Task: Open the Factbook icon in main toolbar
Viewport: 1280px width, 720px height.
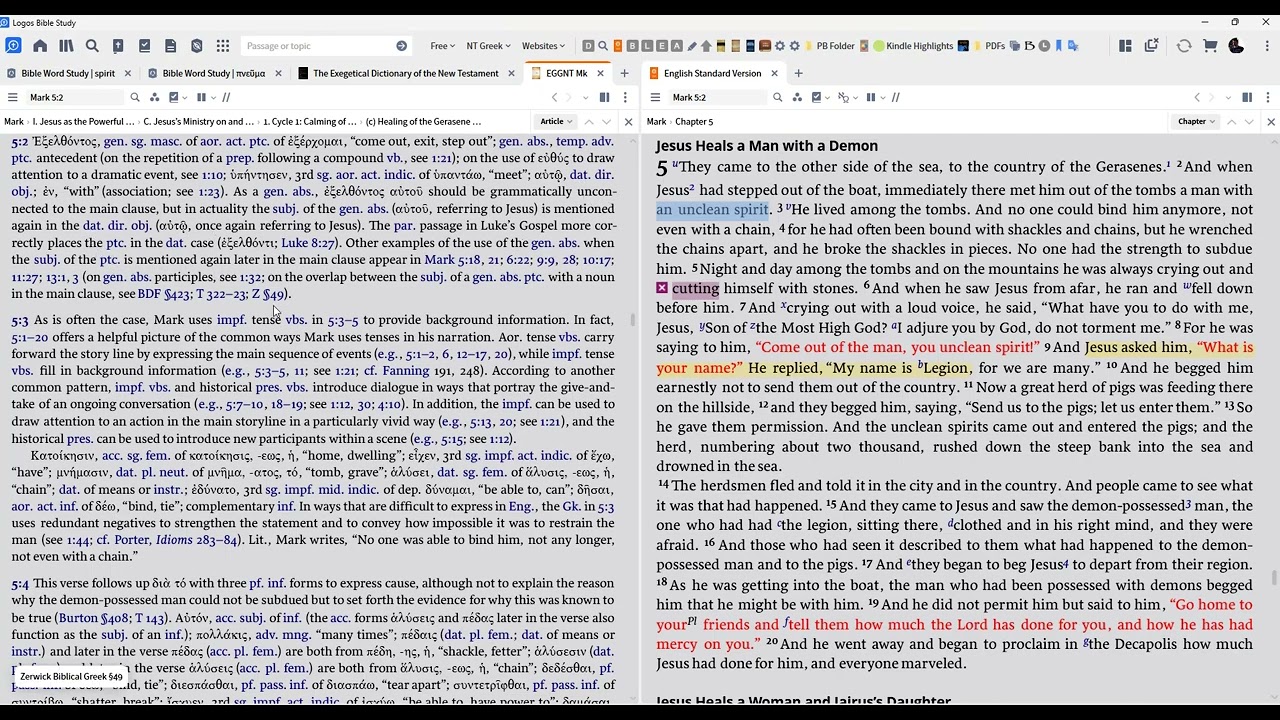Action: pyautogui.click(x=118, y=45)
